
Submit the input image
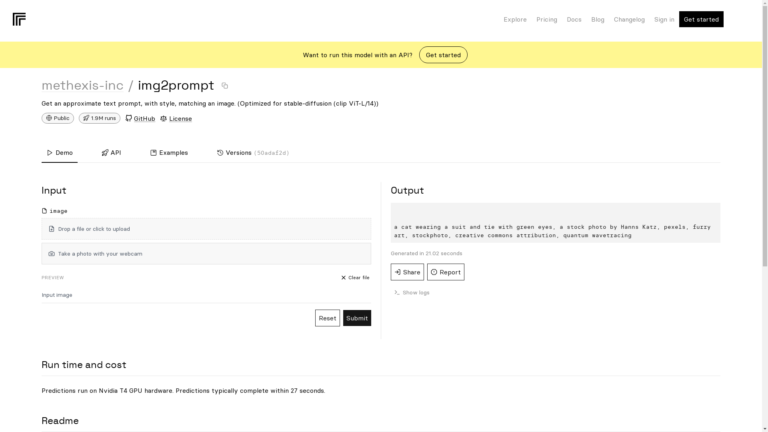tap(357, 318)
